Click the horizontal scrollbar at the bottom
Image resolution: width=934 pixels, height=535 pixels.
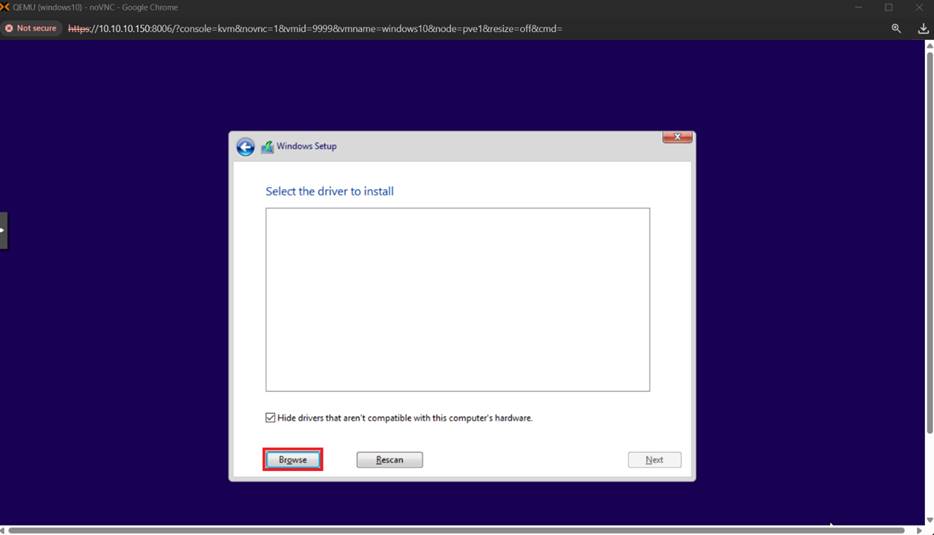pos(457,530)
